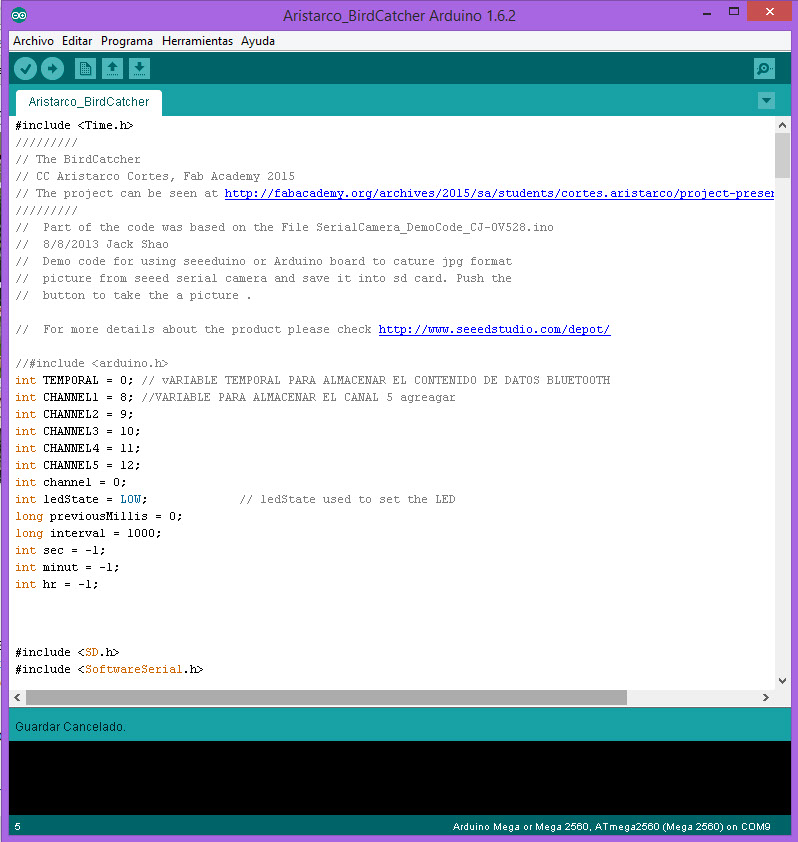
Task: Click the '#include <SD.h>' line
Action: pos(67,652)
